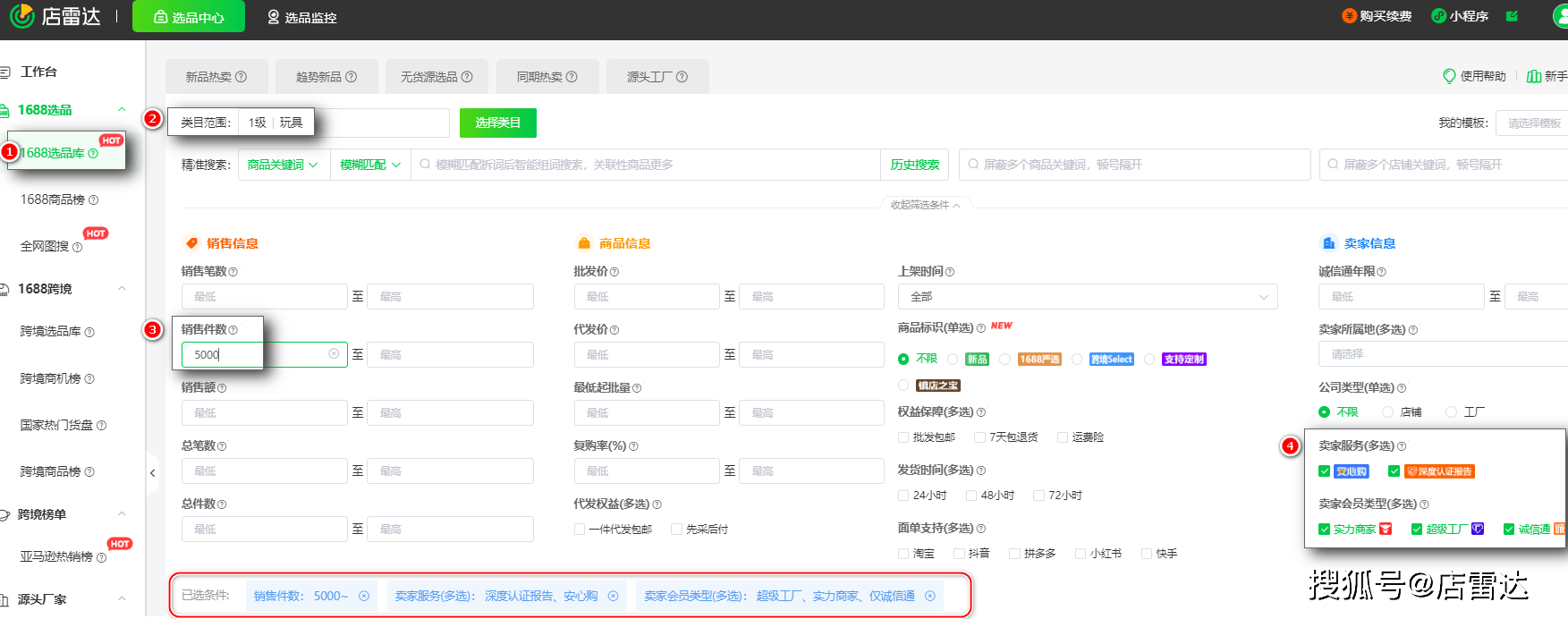
Task: Click the help icon next to 新品热卖
Action: (241, 77)
